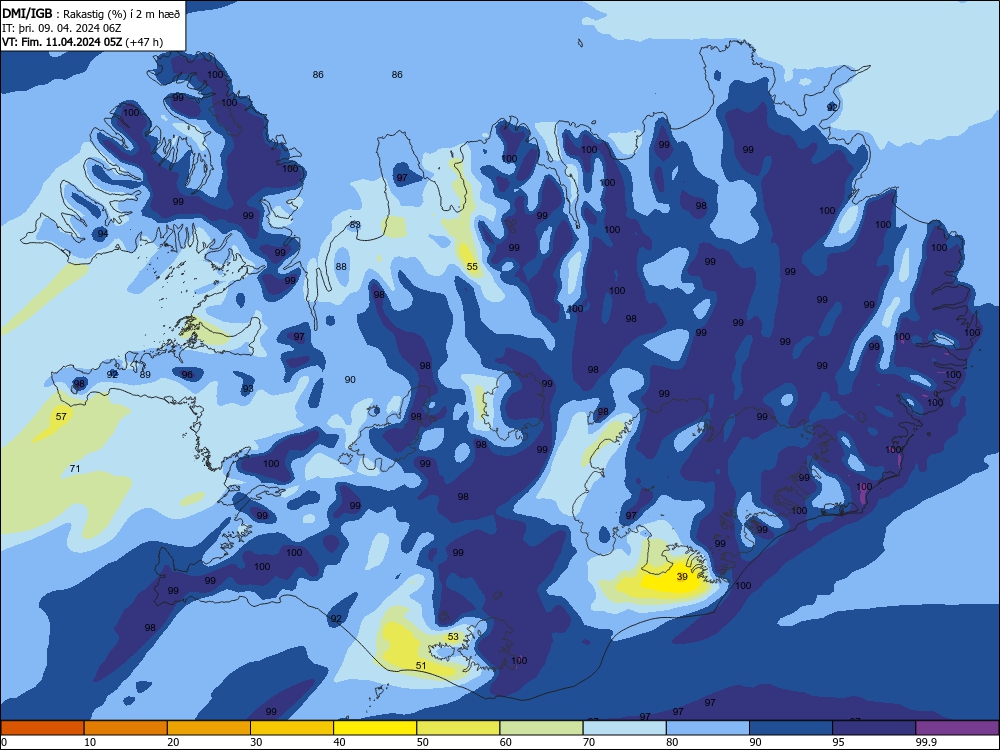This screenshot has height=750, width=1000.
Task: Click the humidity value 53 in the south
Action: tap(453, 636)
